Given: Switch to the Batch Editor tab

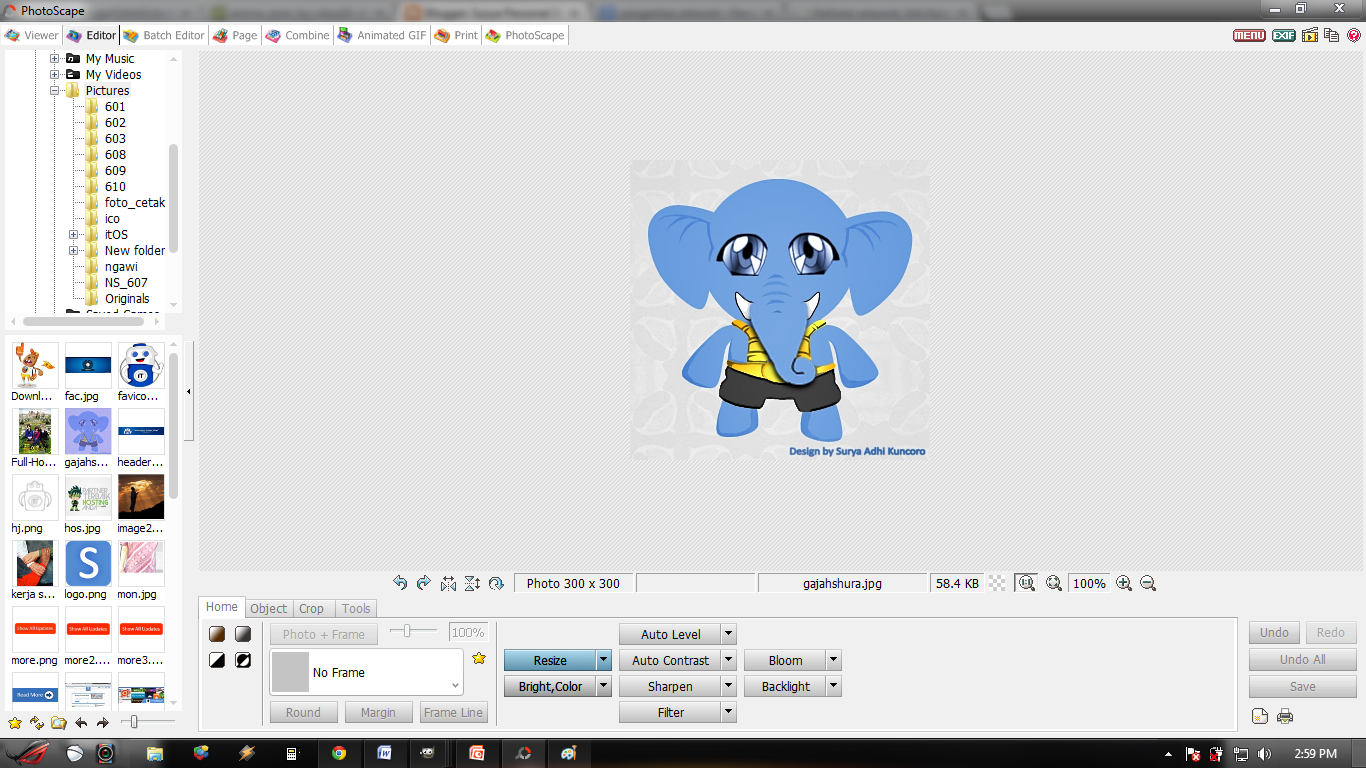Looking at the screenshot, I should click(164, 35).
